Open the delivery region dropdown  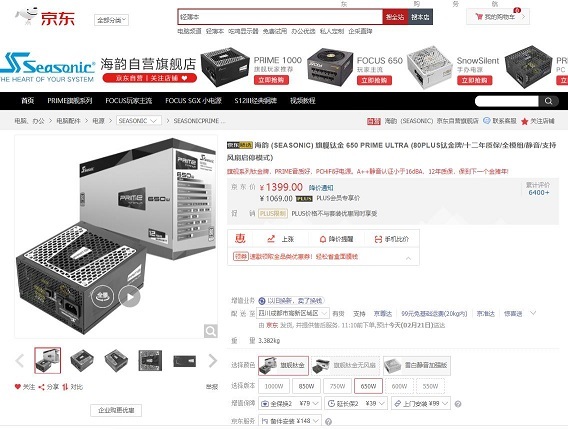point(293,313)
